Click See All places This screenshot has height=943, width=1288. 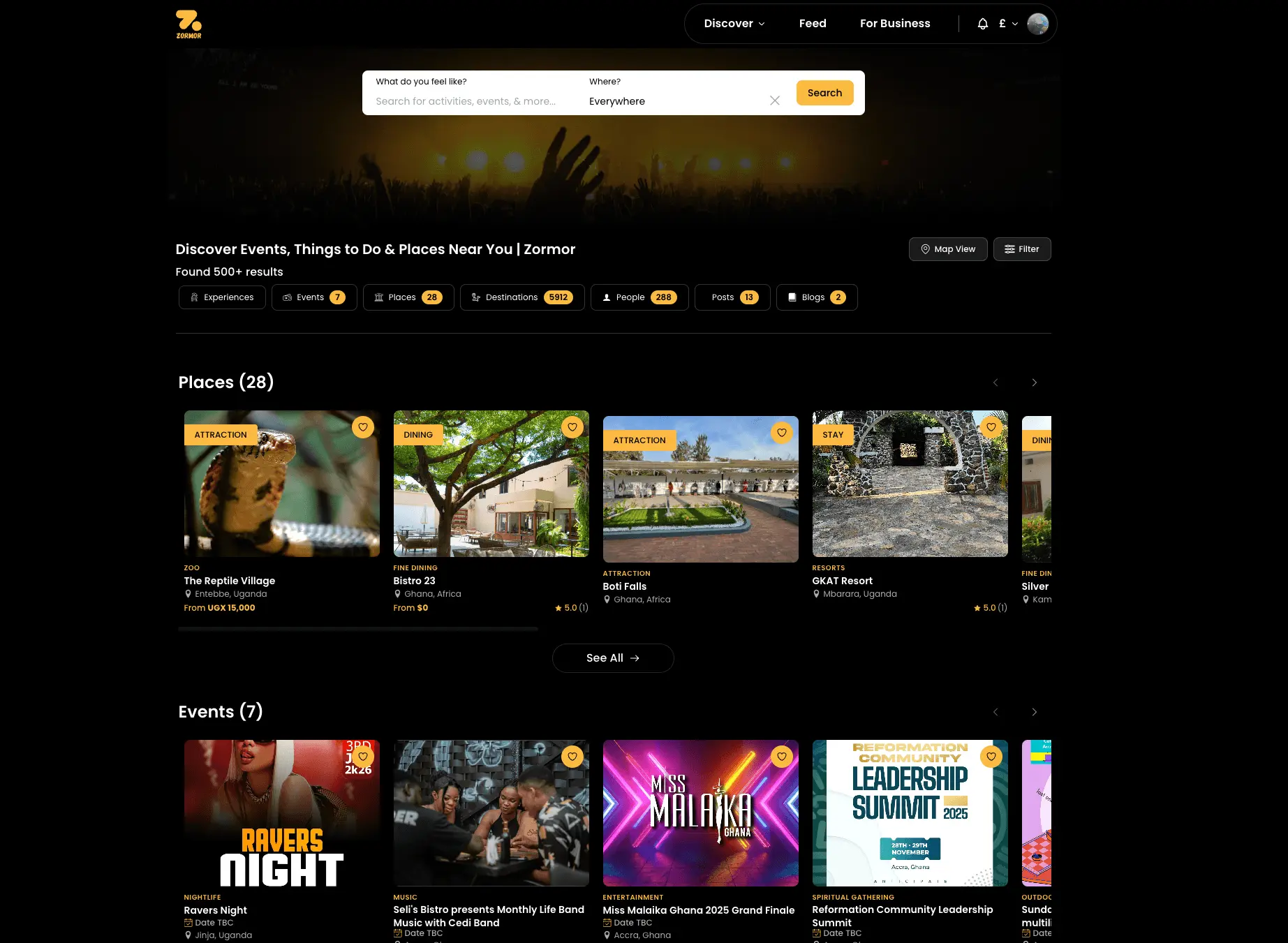pos(613,658)
